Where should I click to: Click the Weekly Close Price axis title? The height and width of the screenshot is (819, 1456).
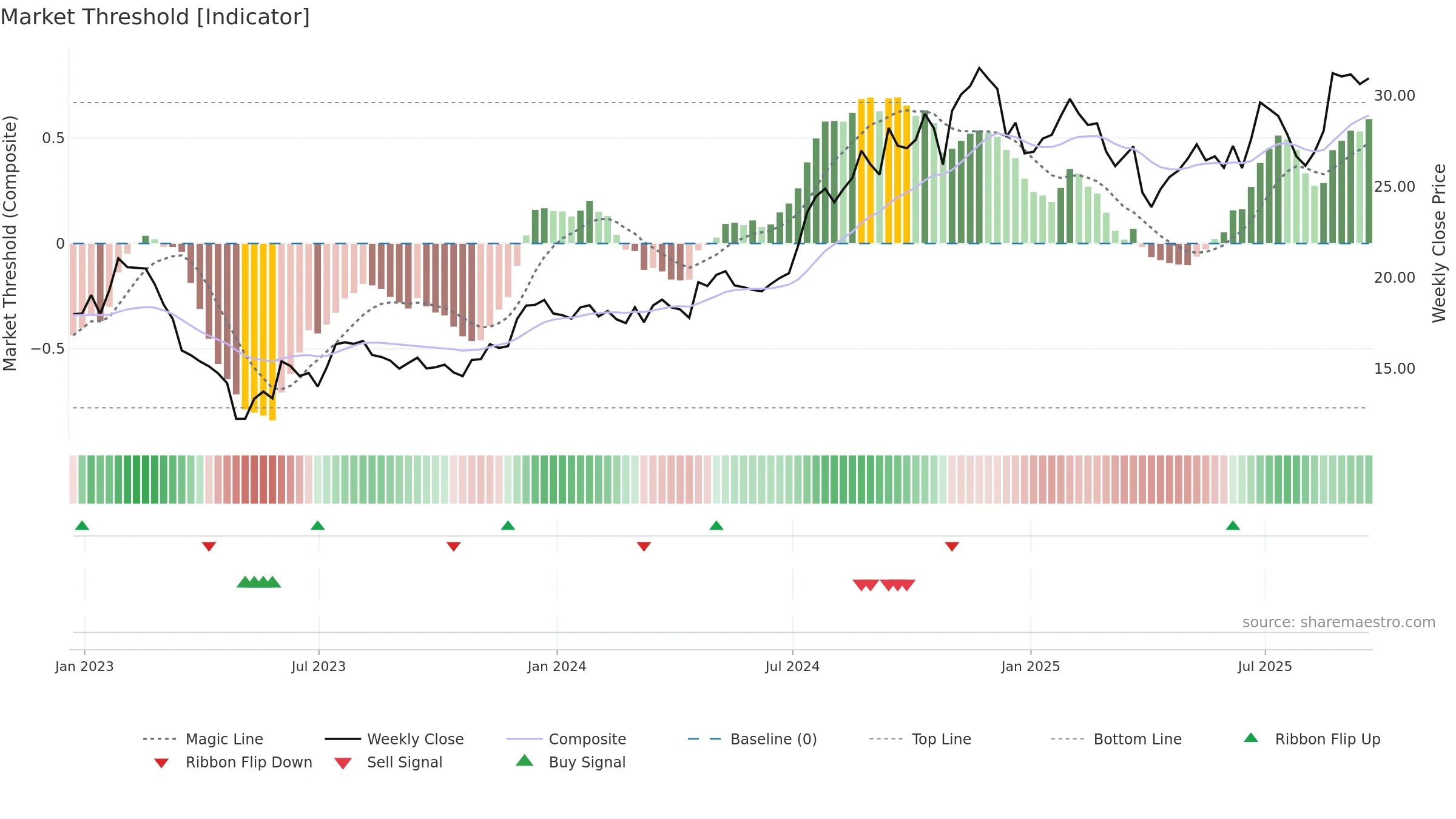coord(1439,243)
